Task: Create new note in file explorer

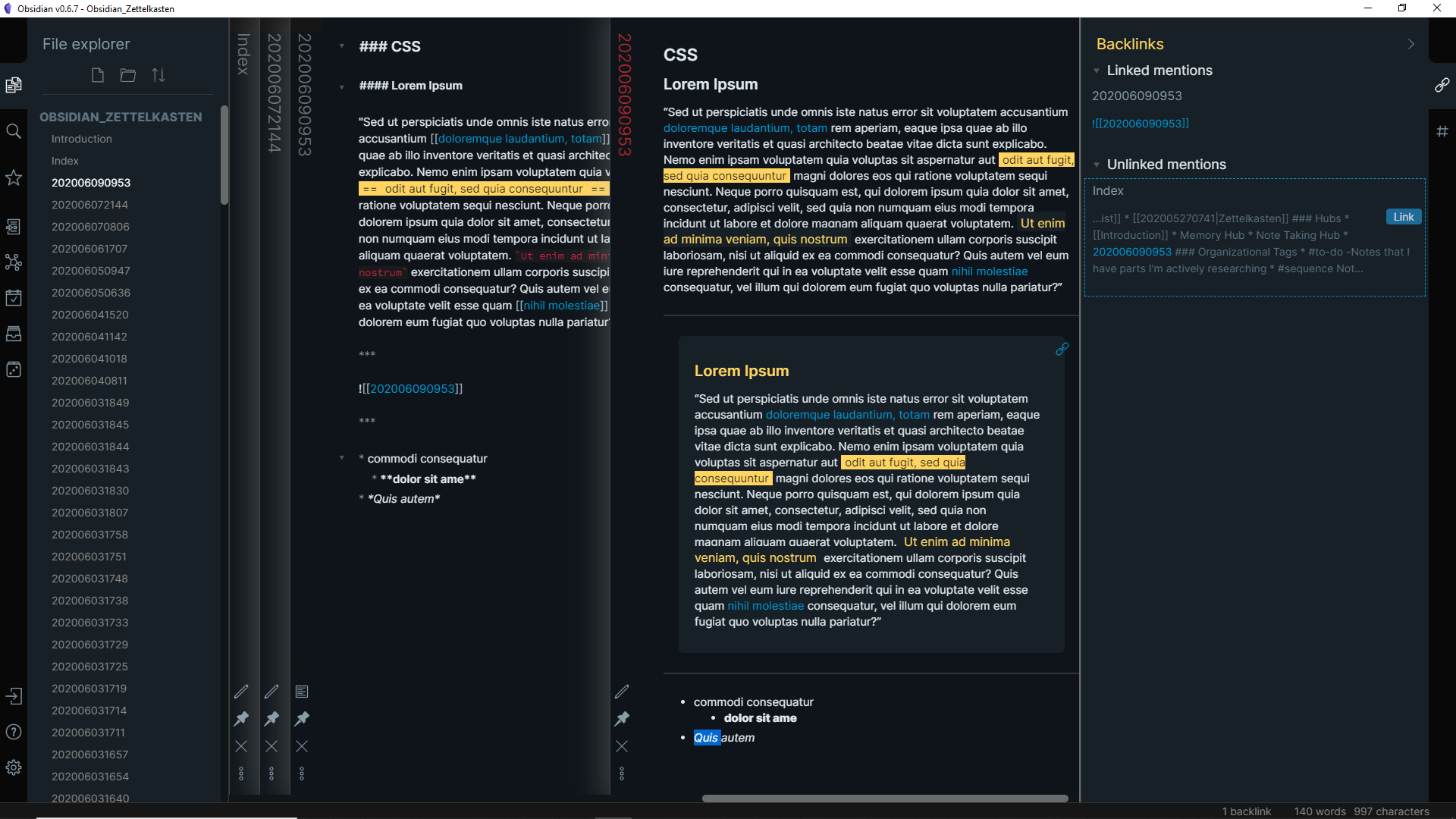Action: 97,75
